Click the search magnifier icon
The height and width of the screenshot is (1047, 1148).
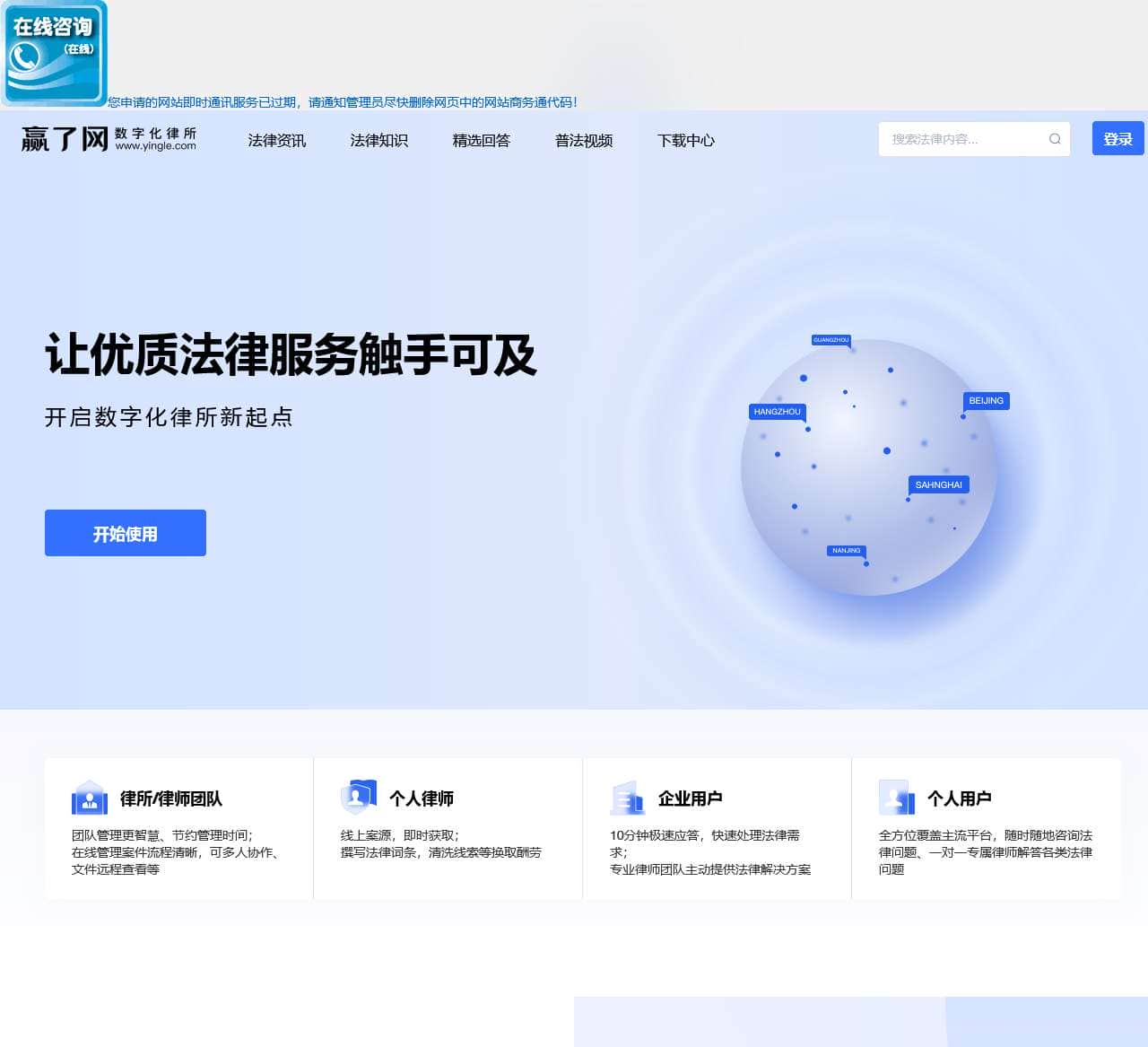click(1055, 138)
